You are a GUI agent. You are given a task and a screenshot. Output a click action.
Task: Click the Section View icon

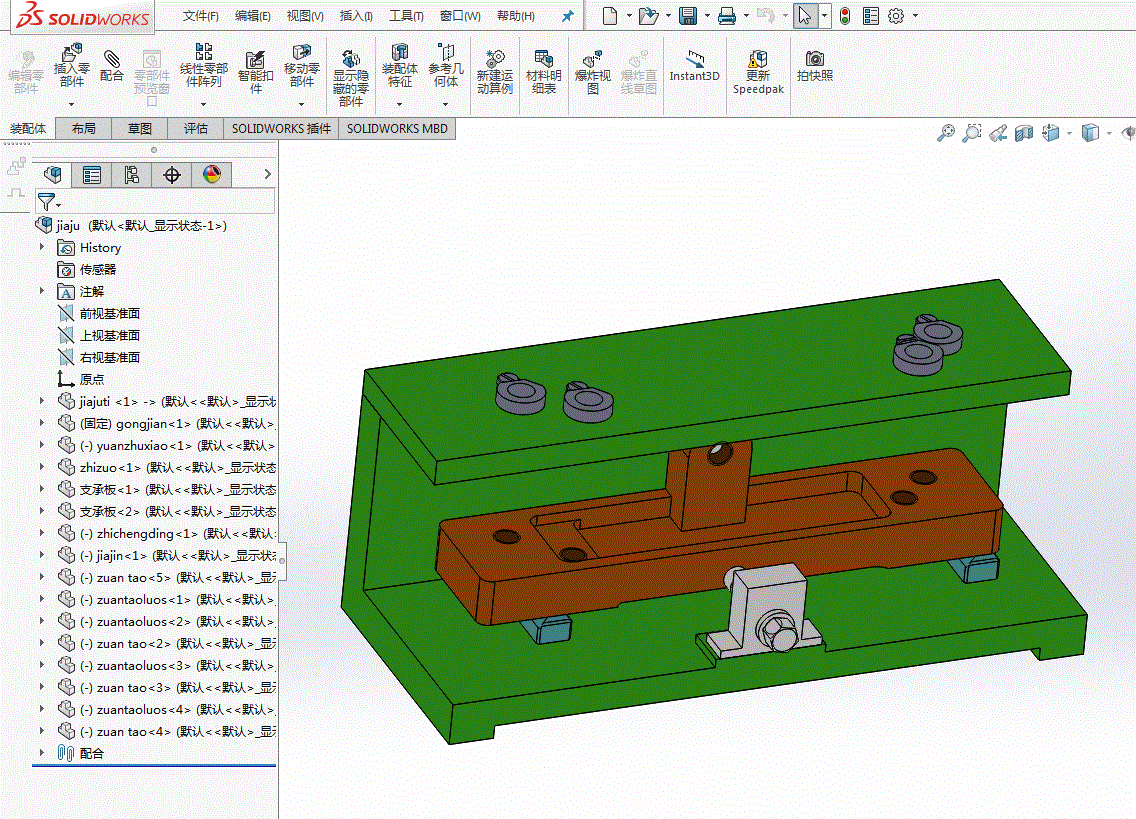1024,133
